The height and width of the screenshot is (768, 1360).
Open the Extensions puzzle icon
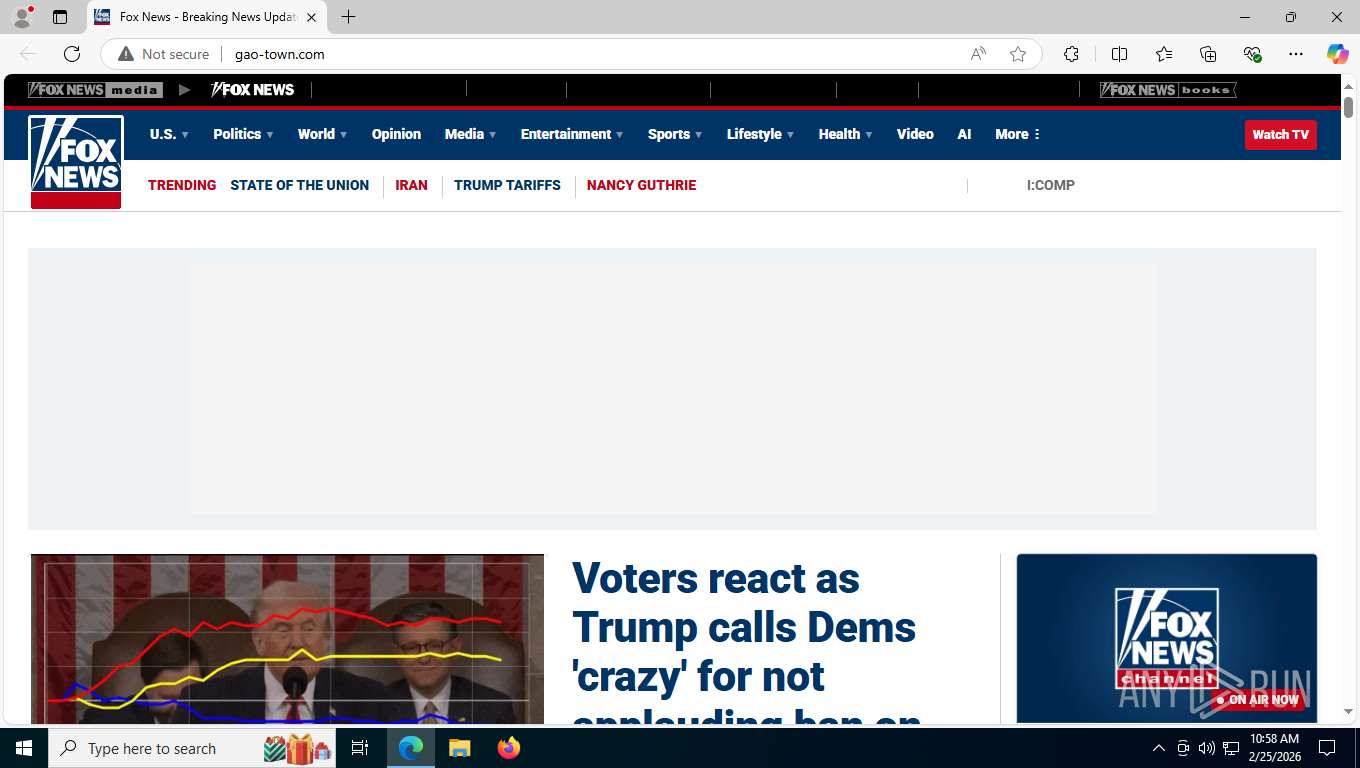[1071, 54]
